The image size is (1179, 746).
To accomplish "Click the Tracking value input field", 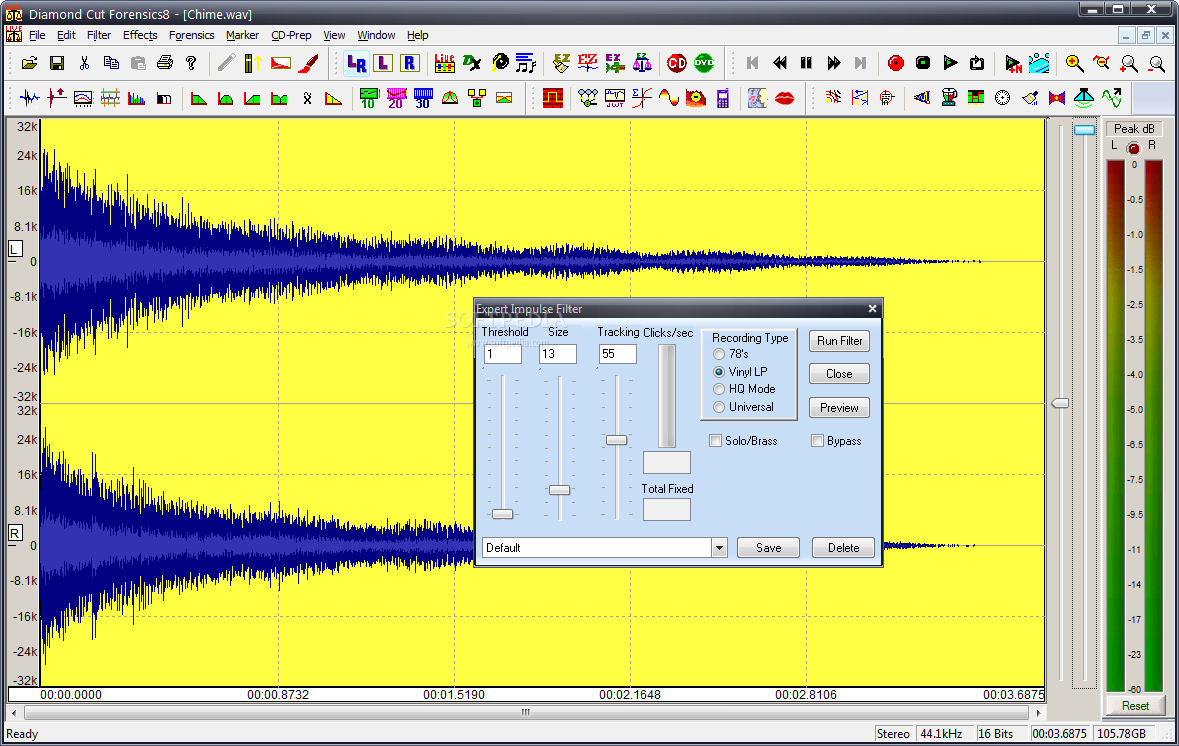I will click(x=618, y=353).
